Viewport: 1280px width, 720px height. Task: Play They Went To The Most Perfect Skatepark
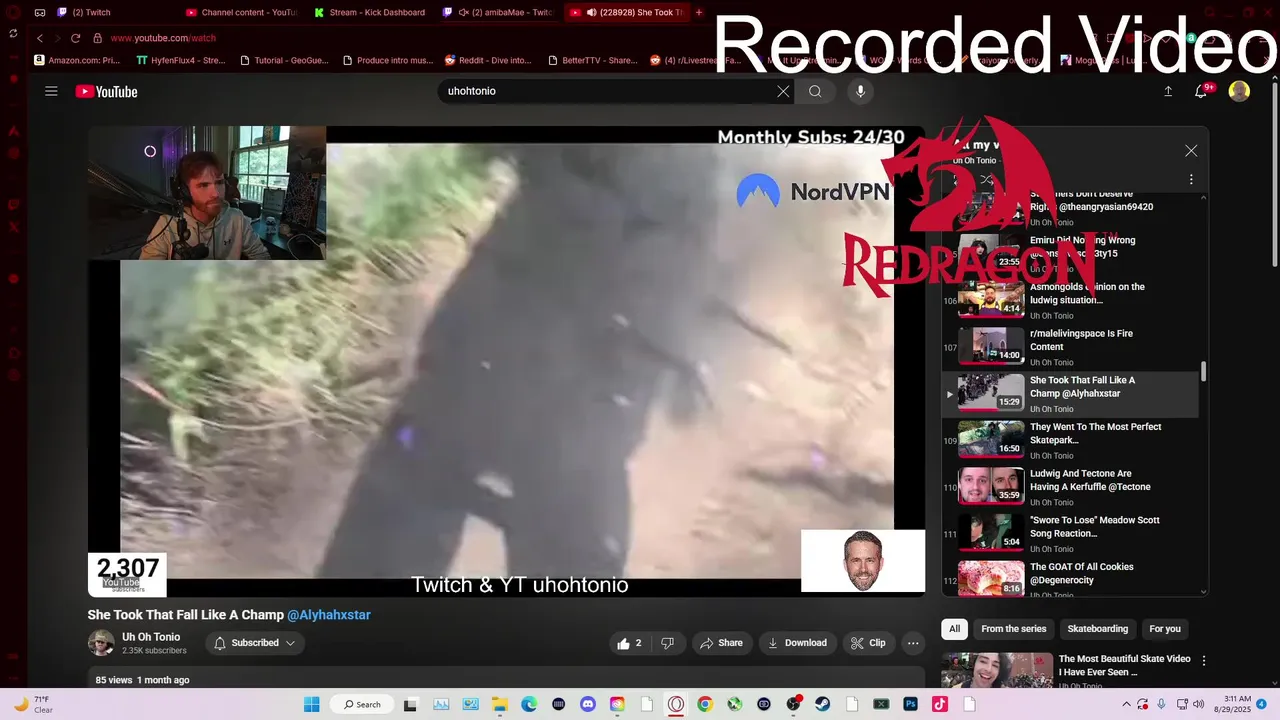[1070, 440]
